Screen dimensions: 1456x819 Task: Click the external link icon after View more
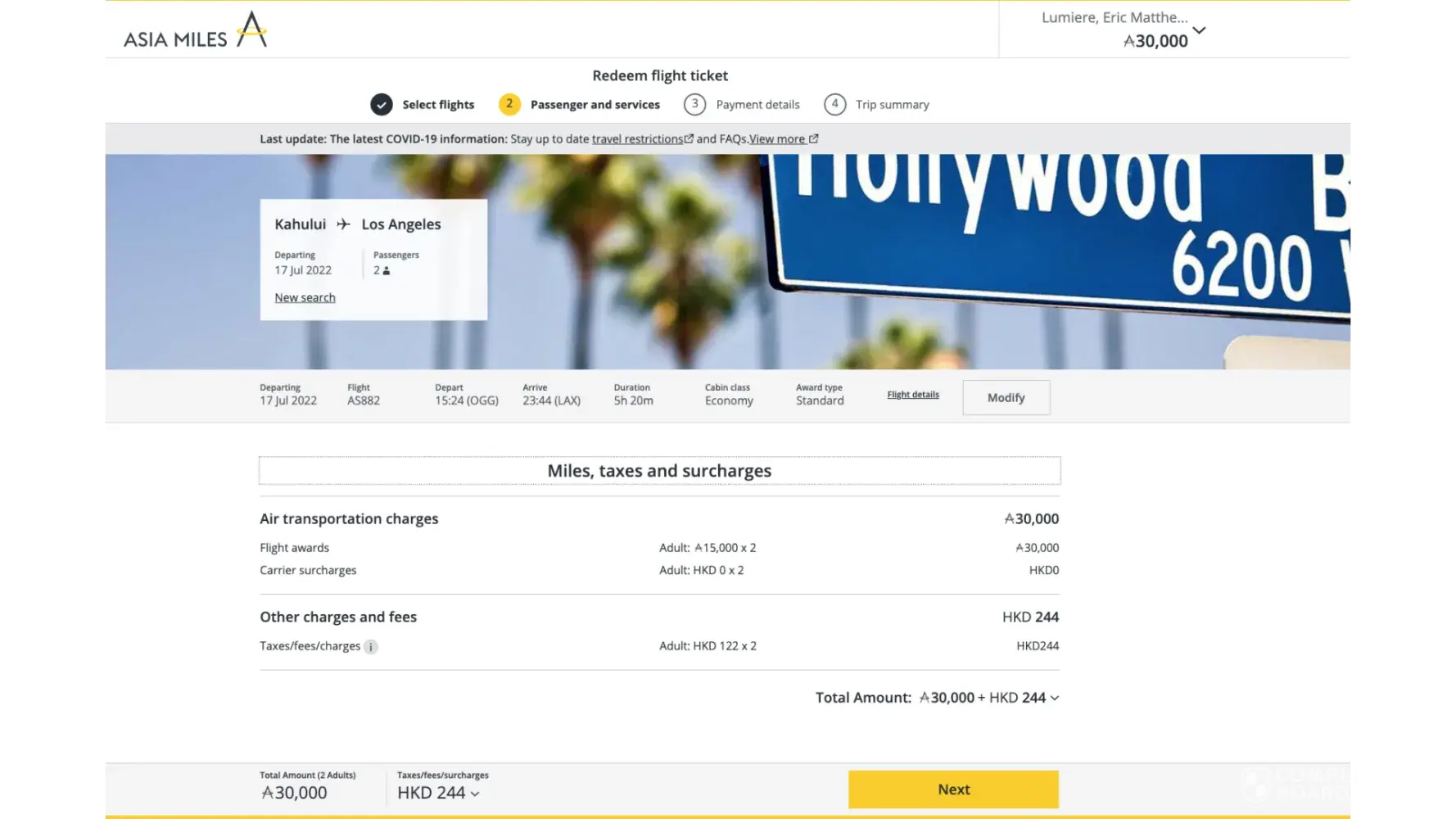813,139
